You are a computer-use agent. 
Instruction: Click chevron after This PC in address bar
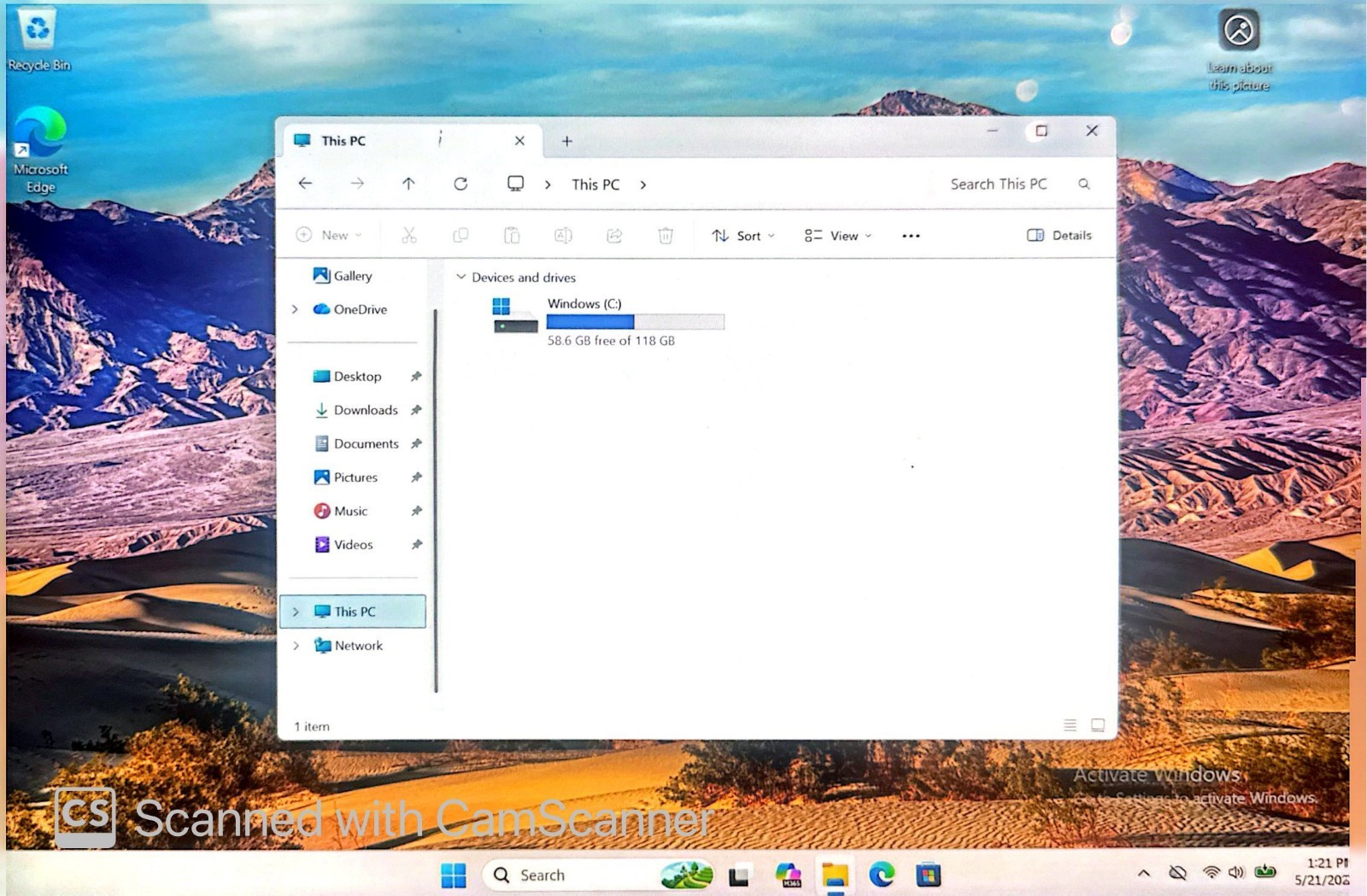pyautogui.click(x=643, y=184)
